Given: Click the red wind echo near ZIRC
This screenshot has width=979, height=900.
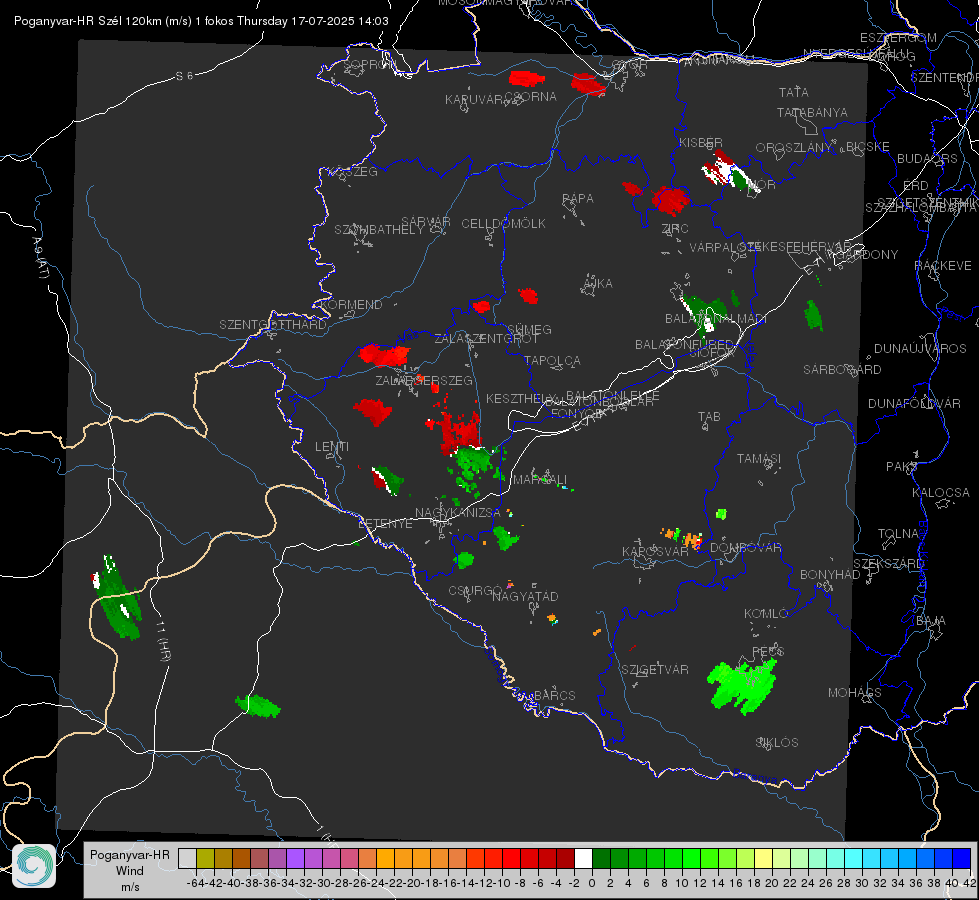Looking at the screenshot, I should pyautogui.click(x=670, y=200).
